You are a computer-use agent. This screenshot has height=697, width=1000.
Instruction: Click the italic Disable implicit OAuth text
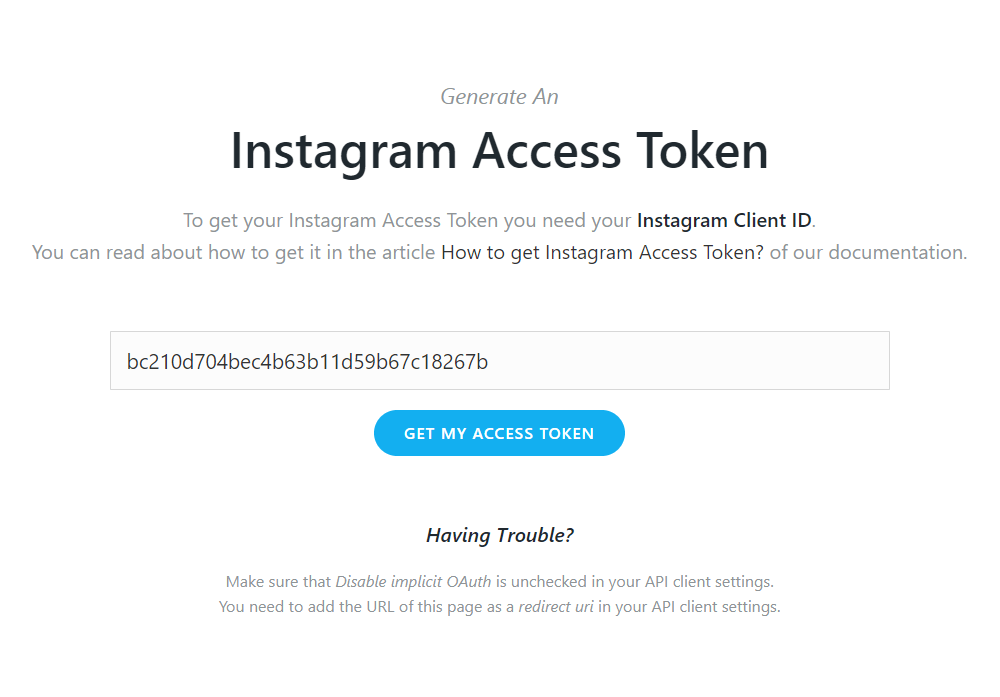click(413, 582)
